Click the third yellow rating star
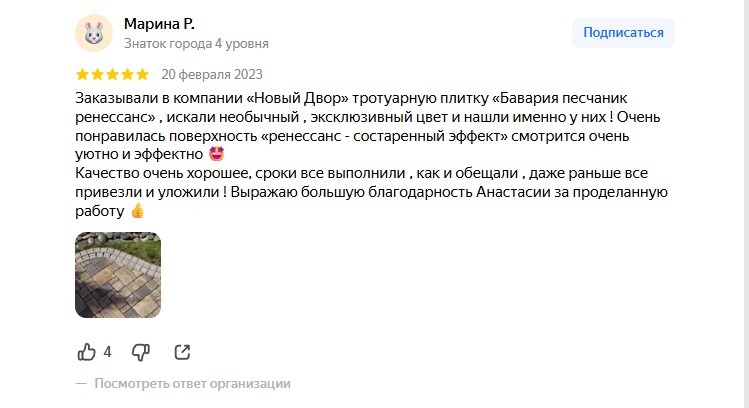Viewport: 749px width, 408px height. click(112, 75)
